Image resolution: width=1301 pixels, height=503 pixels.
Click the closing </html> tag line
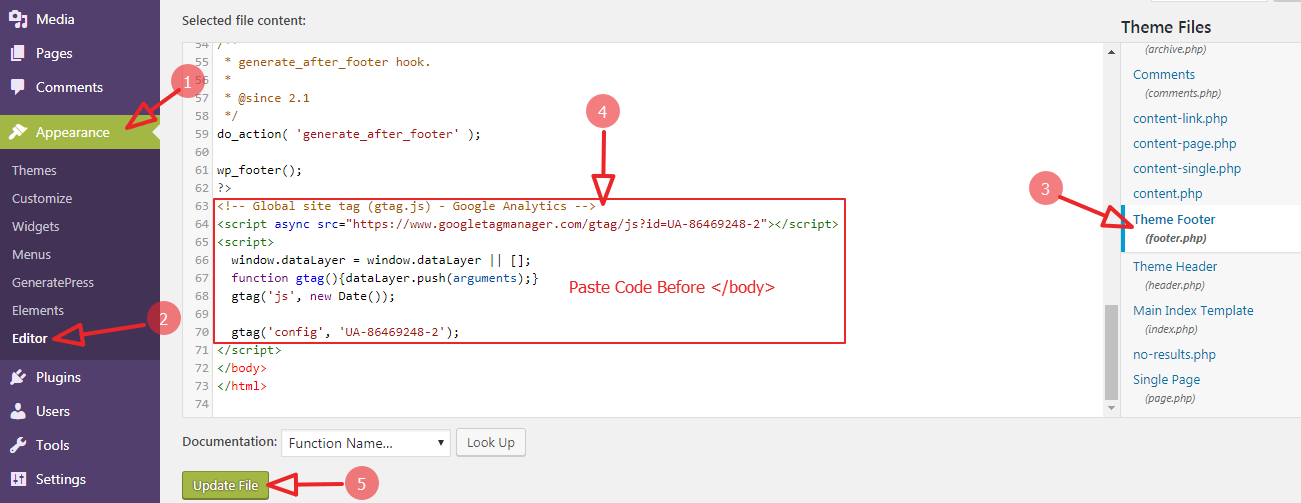(x=241, y=386)
